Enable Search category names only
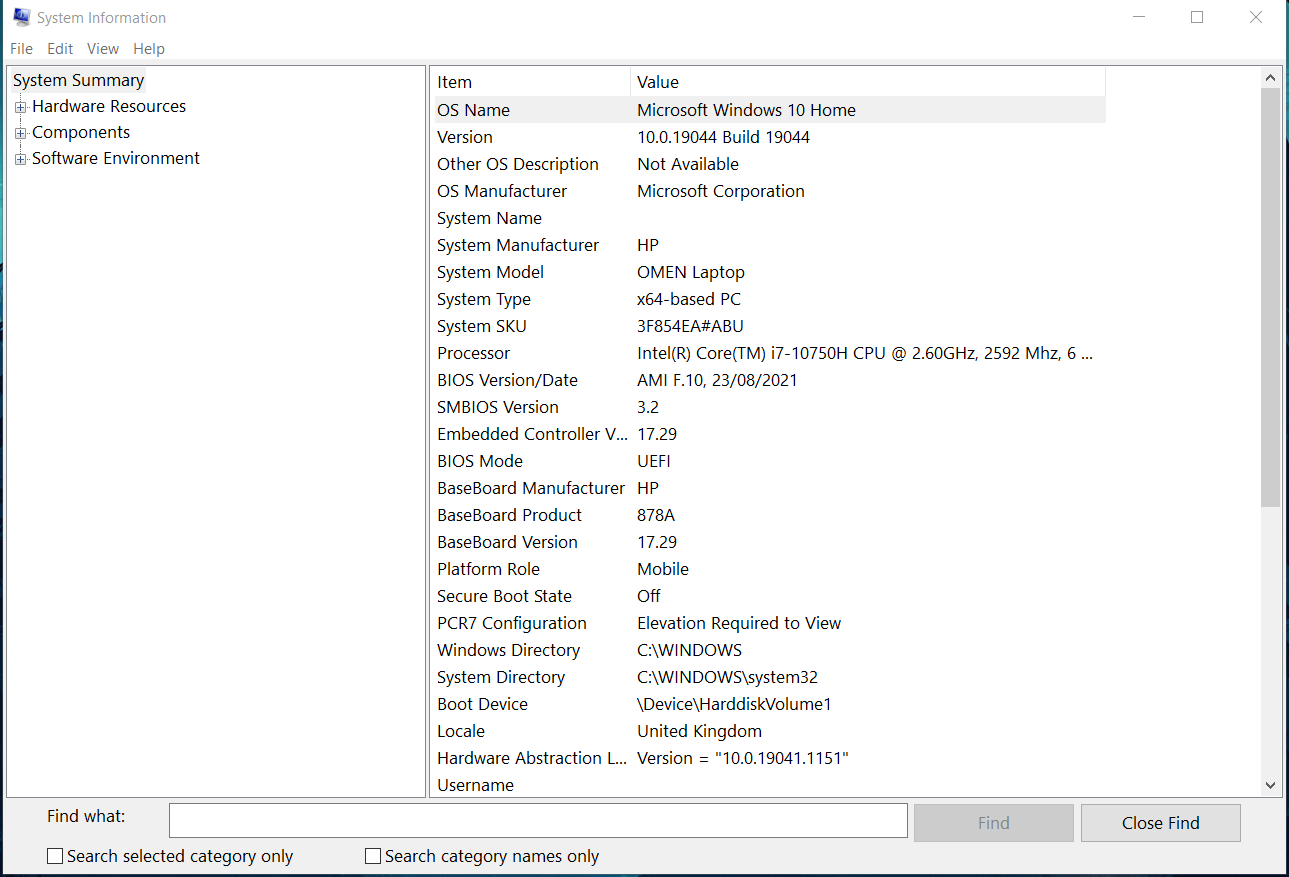Viewport: 1289px width, 877px height. pos(373,856)
